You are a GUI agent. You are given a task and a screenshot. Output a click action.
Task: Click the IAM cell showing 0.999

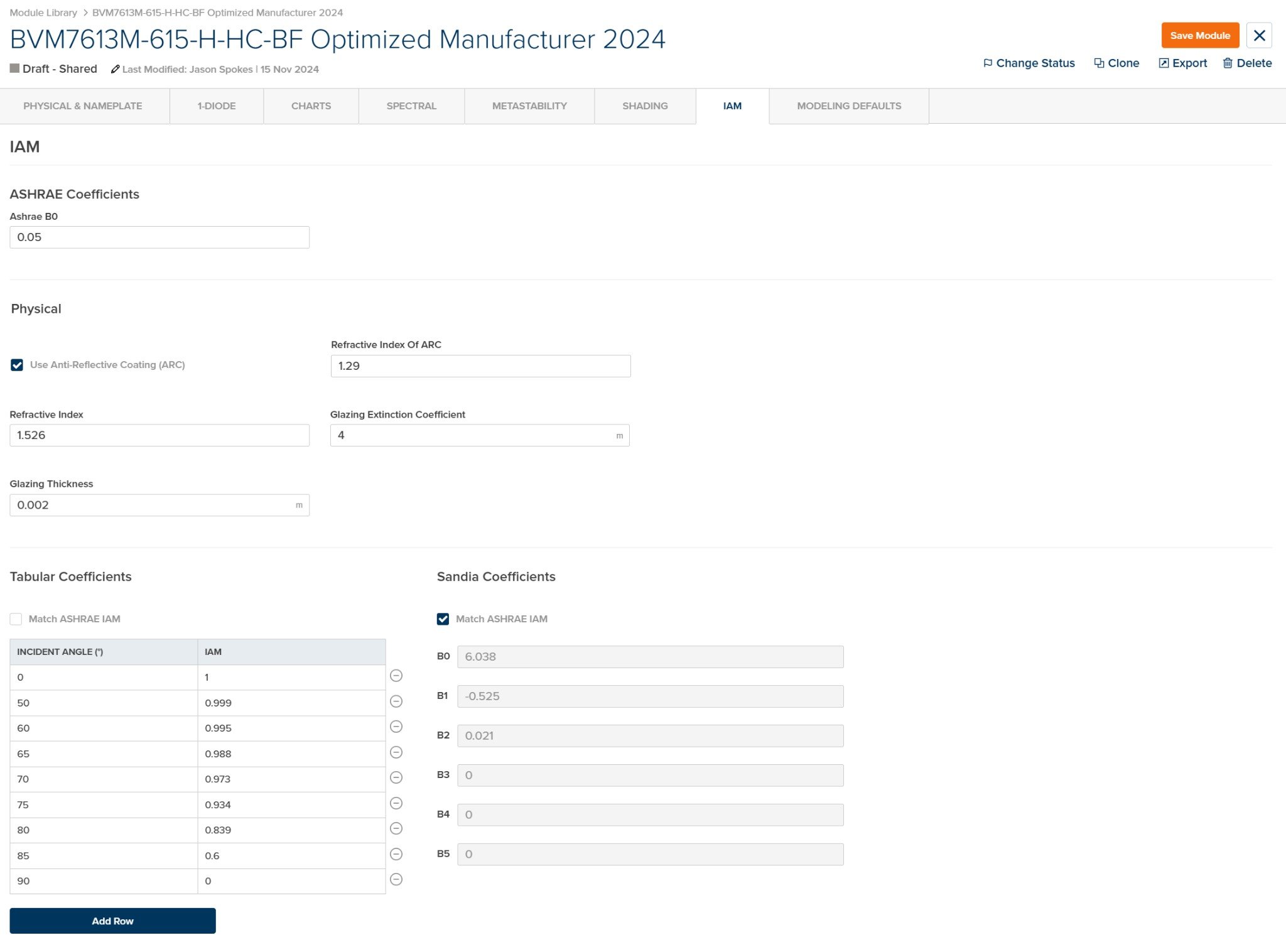pos(291,703)
